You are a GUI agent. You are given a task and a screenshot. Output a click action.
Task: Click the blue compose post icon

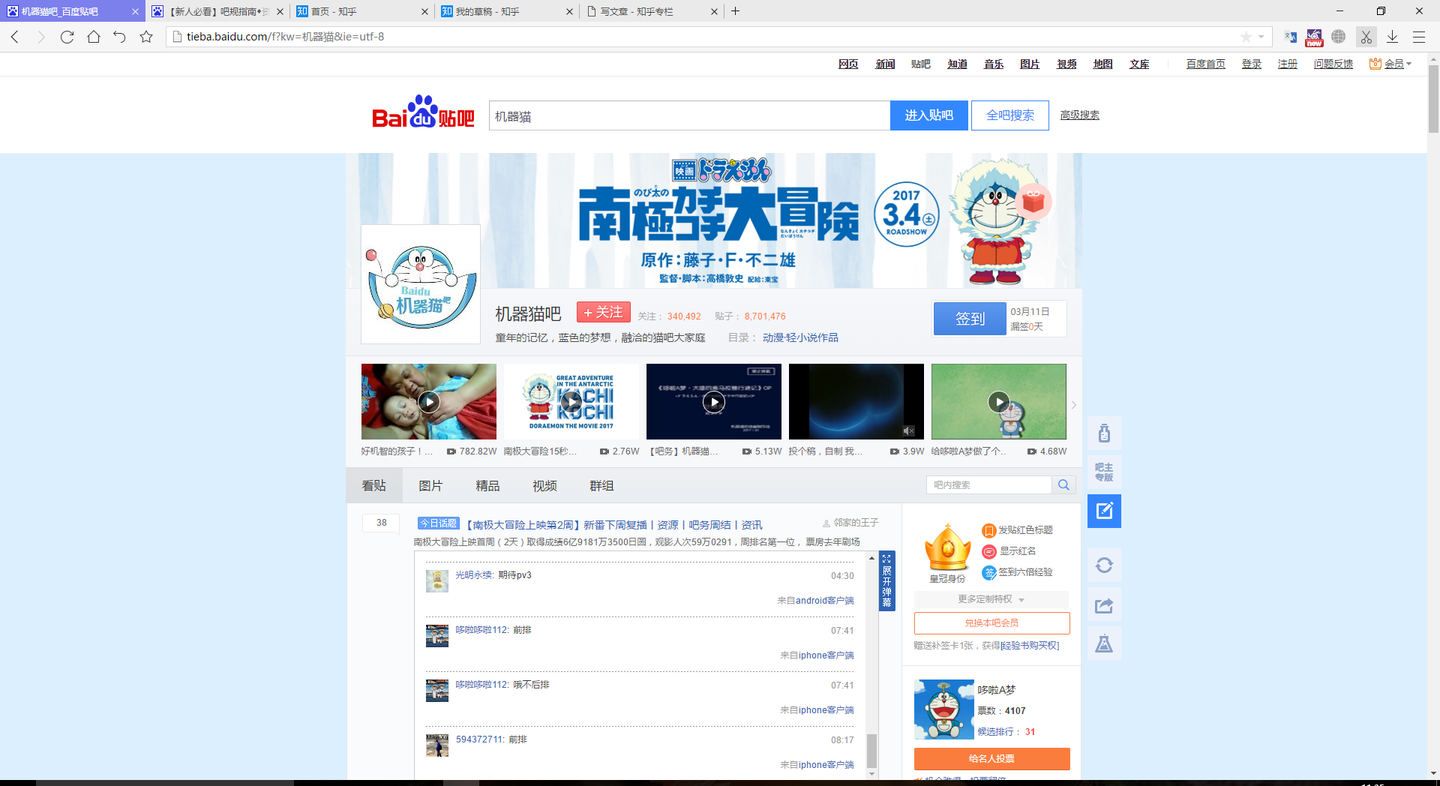pyautogui.click(x=1104, y=511)
